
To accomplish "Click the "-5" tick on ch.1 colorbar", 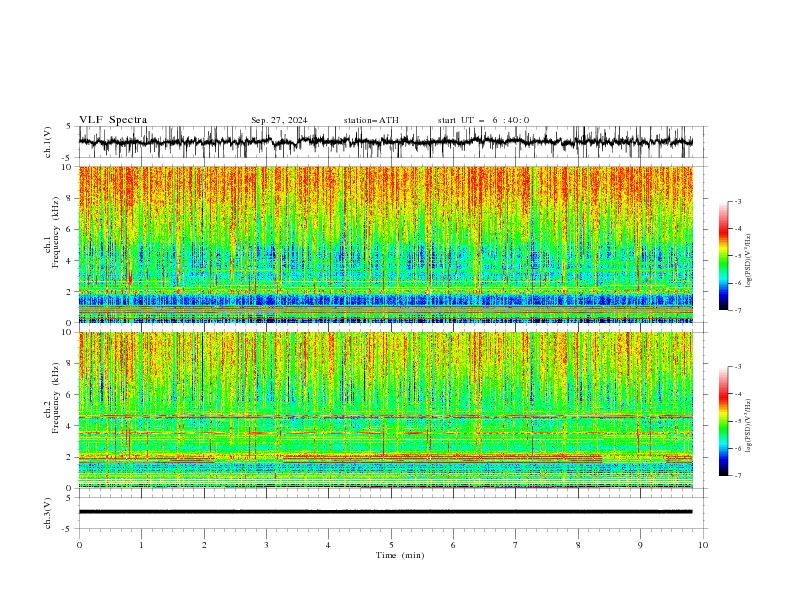I will click(738, 256).
